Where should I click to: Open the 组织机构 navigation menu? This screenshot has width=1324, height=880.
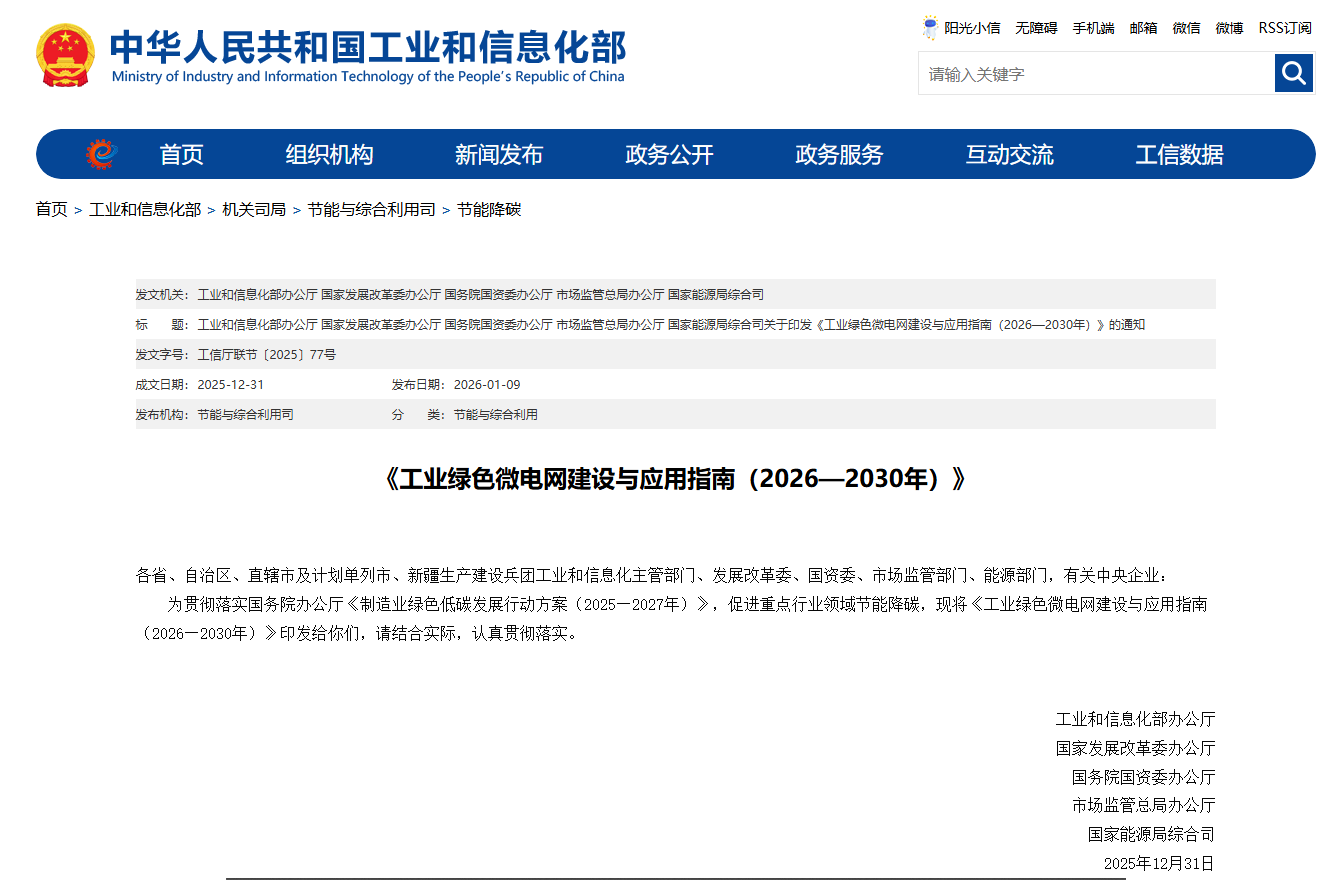click(330, 155)
